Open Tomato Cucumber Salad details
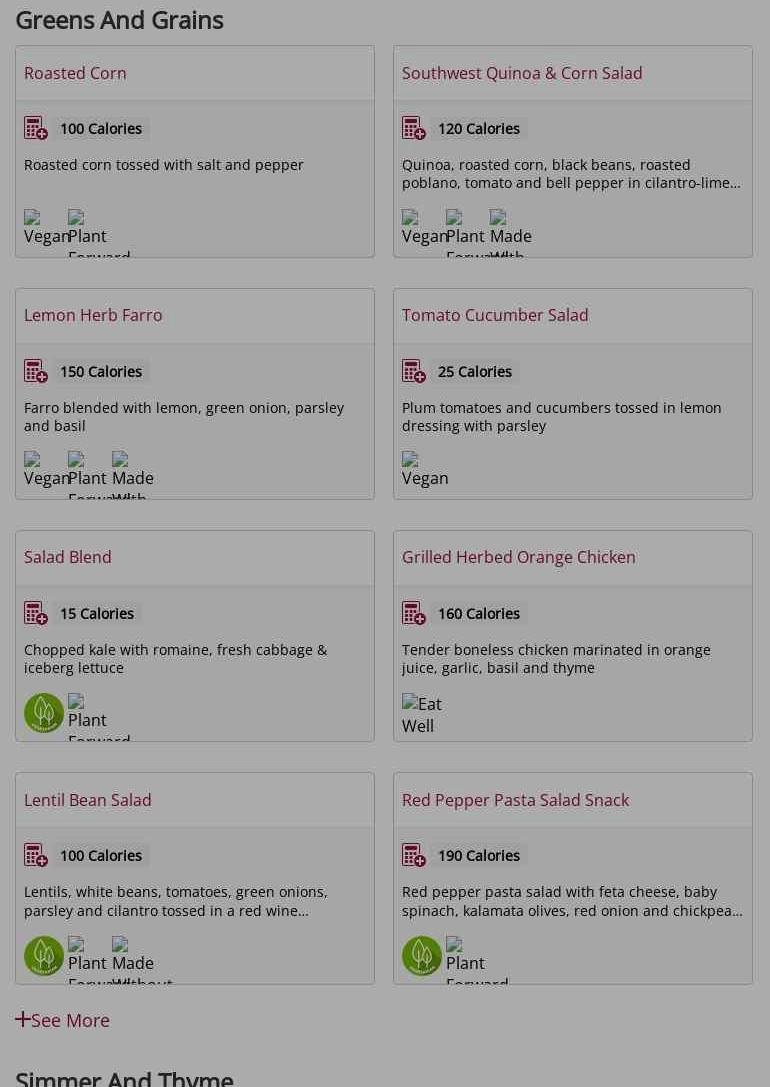The width and height of the screenshot is (770, 1087). pos(495,315)
